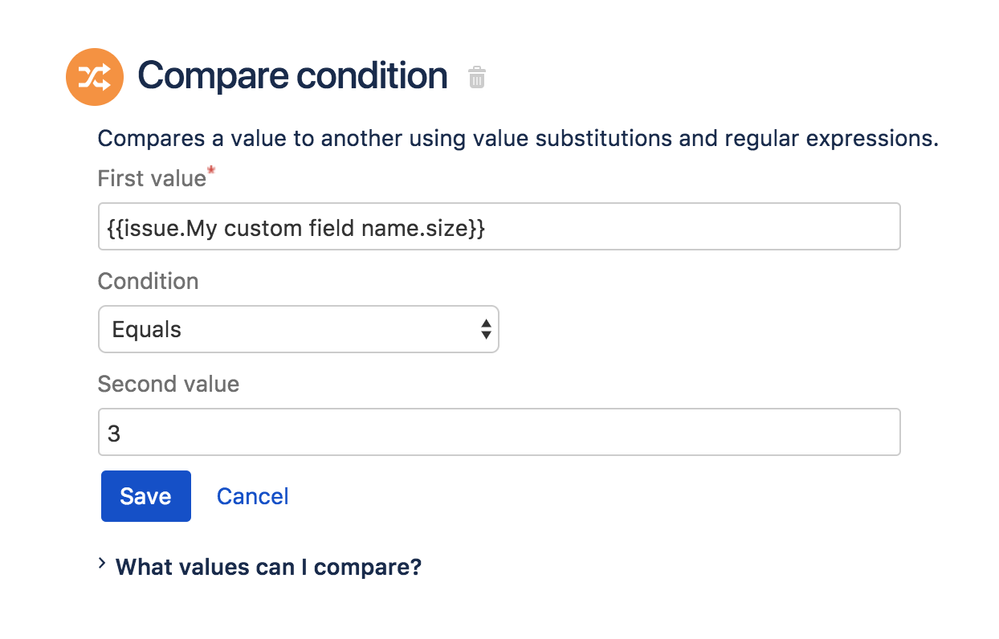Click the "First value" field label
The width and height of the screenshot is (999, 639).
151,179
